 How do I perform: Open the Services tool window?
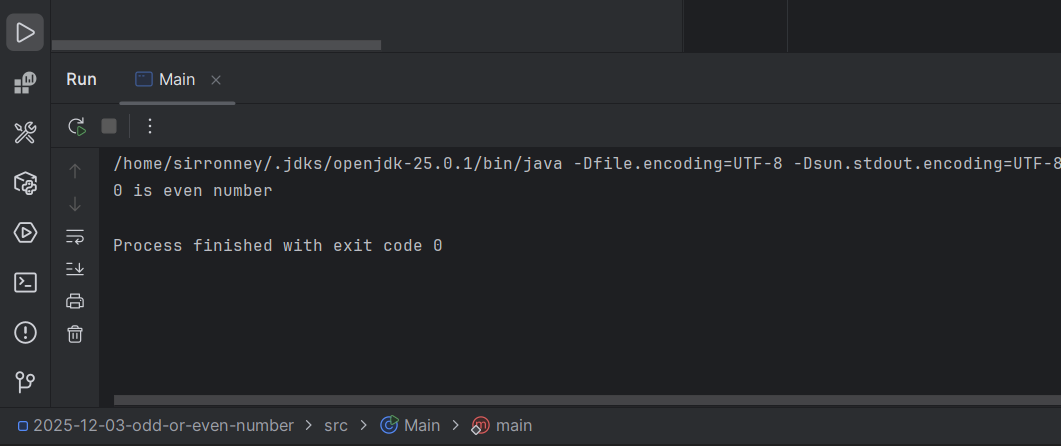[25, 232]
